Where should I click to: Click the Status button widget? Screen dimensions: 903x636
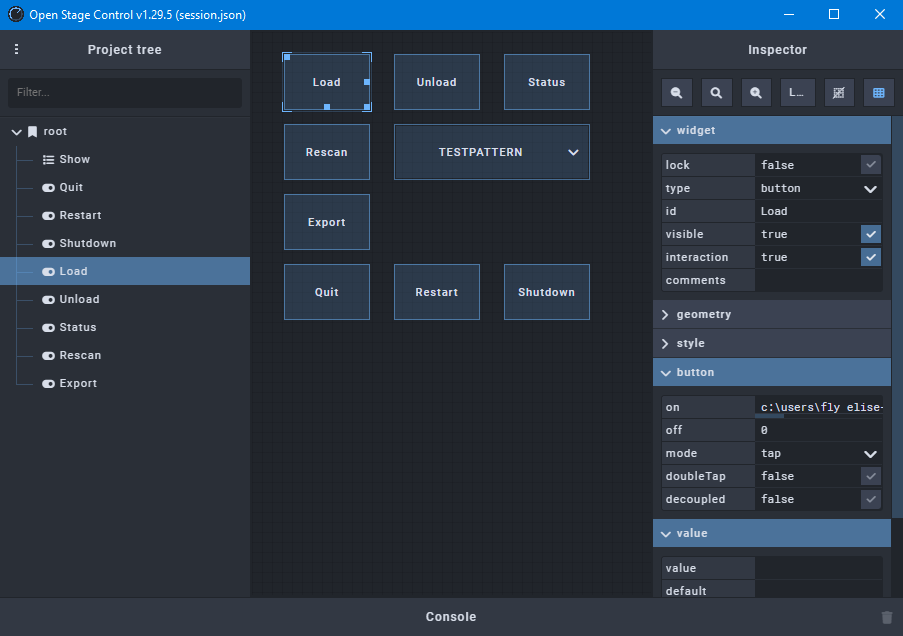click(x=547, y=82)
